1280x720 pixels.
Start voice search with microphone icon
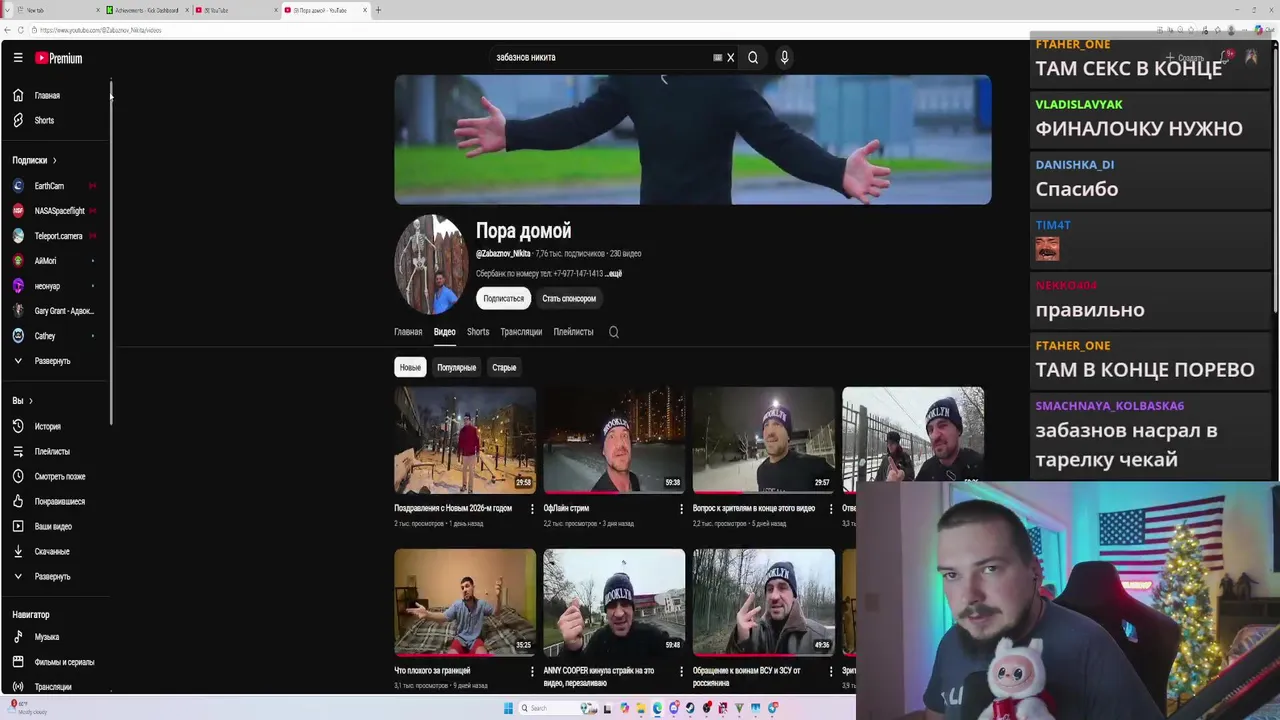point(784,57)
